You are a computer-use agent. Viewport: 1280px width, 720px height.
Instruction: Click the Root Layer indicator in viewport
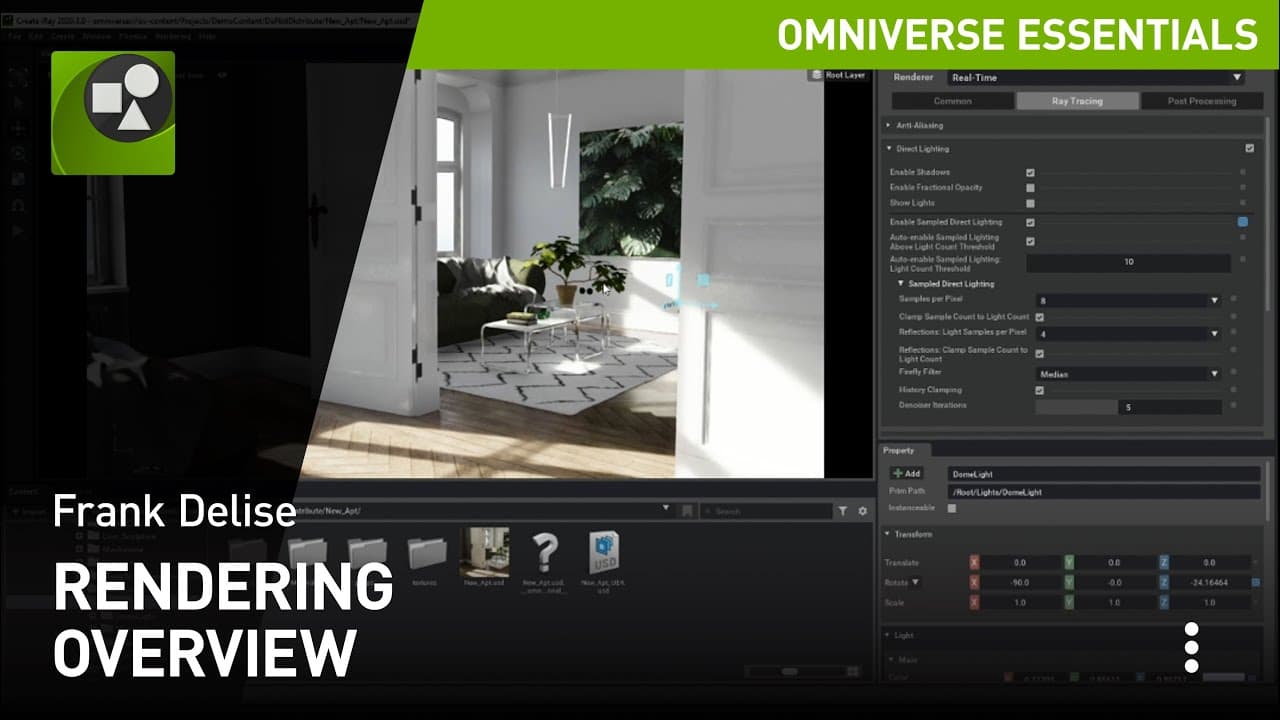point(839,75)
